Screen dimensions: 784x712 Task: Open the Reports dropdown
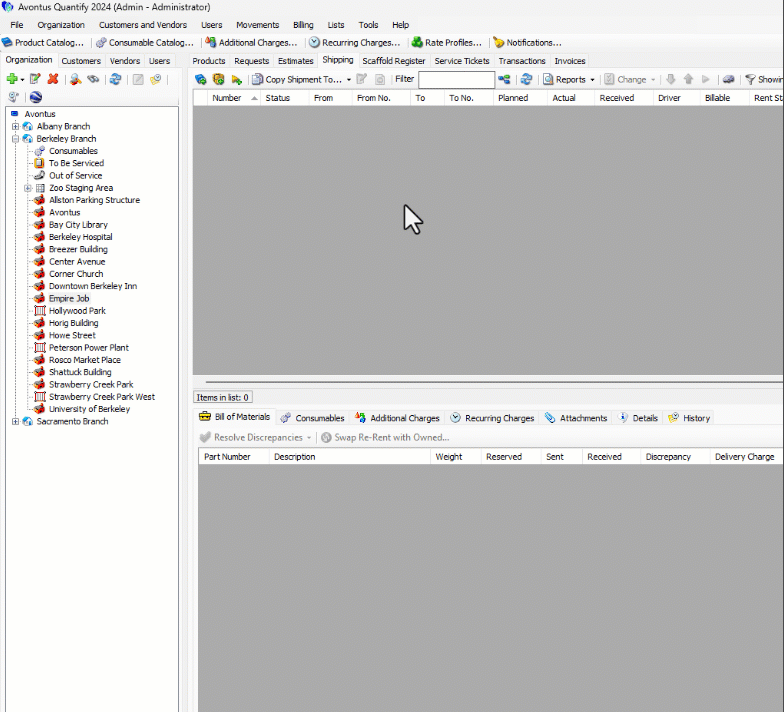click(x=570, y=79)
